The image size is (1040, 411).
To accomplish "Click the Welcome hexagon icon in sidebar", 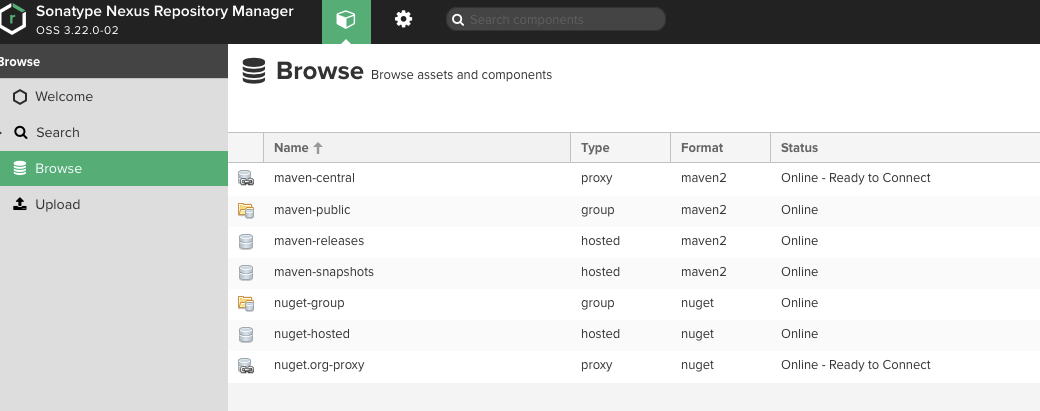I will [20, 97].
